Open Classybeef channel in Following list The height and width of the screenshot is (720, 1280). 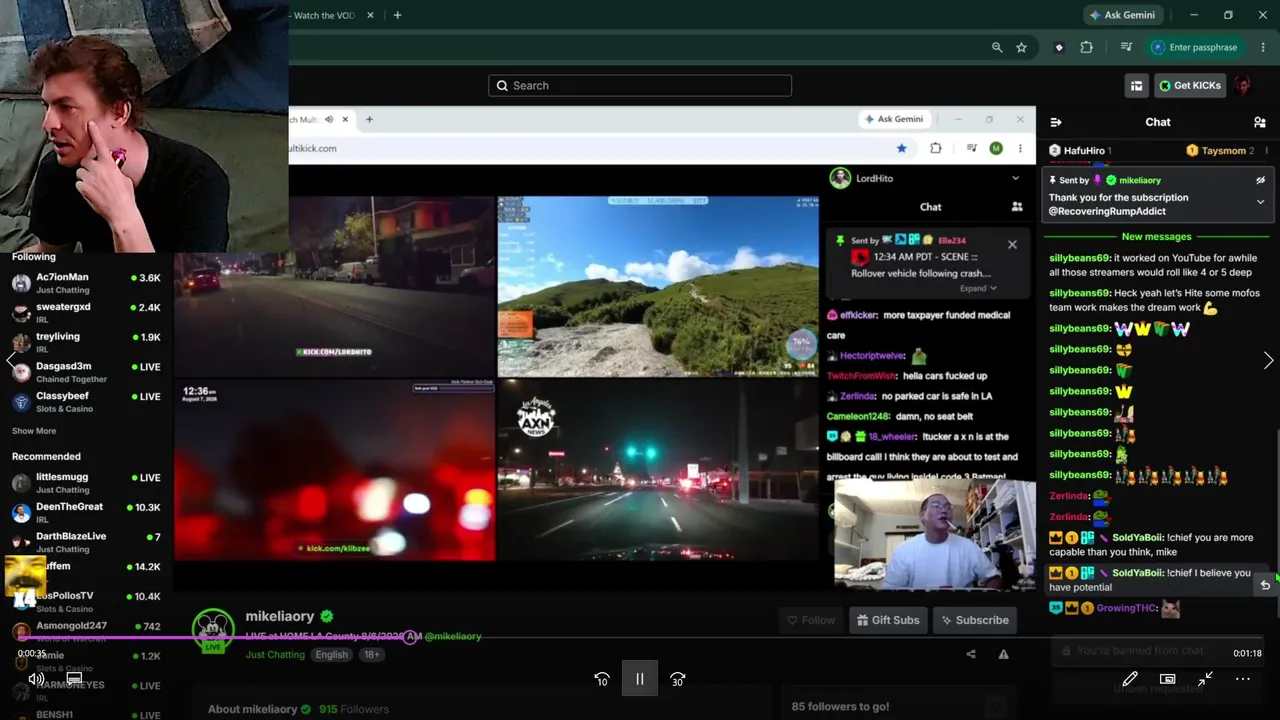pos(86,402)
